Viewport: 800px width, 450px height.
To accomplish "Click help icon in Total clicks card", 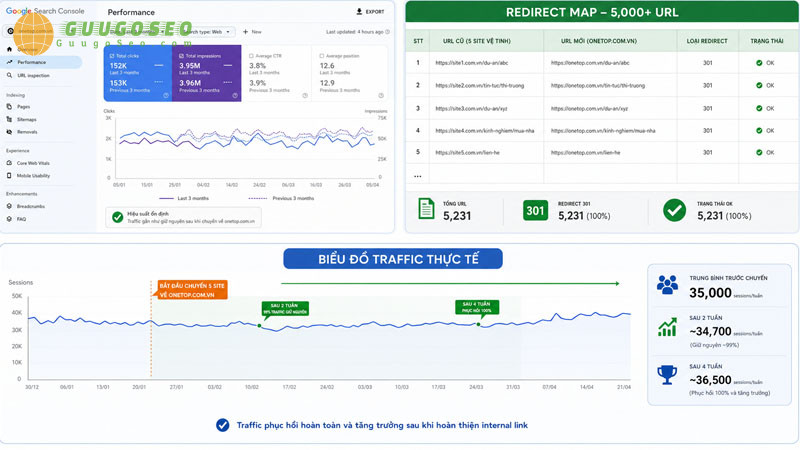I will pyautogui.click(x=166, y=95).
